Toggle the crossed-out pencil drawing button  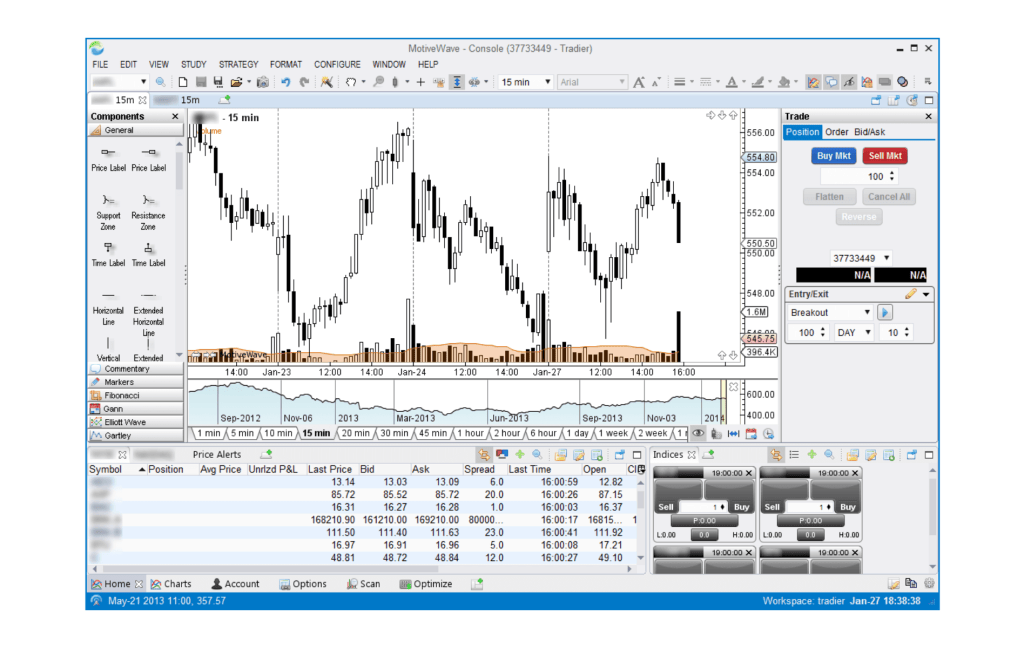click(x=848, y=82)
